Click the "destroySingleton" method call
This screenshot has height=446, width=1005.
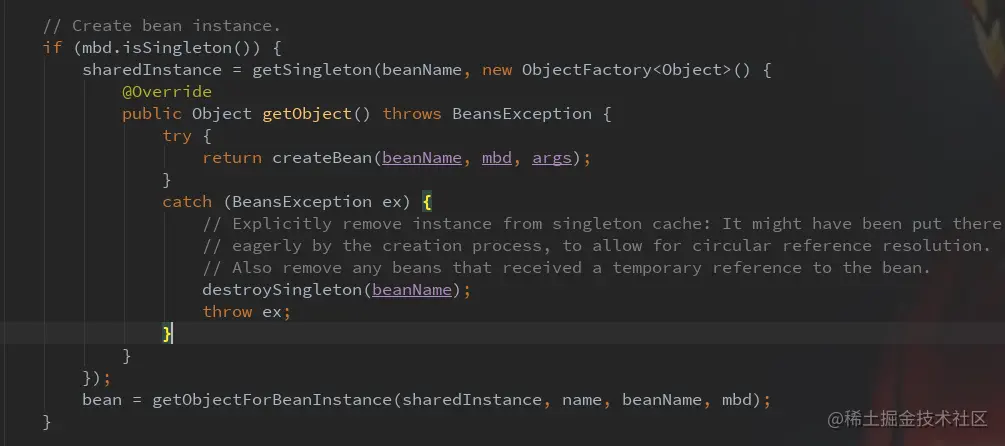pos(282,290)
